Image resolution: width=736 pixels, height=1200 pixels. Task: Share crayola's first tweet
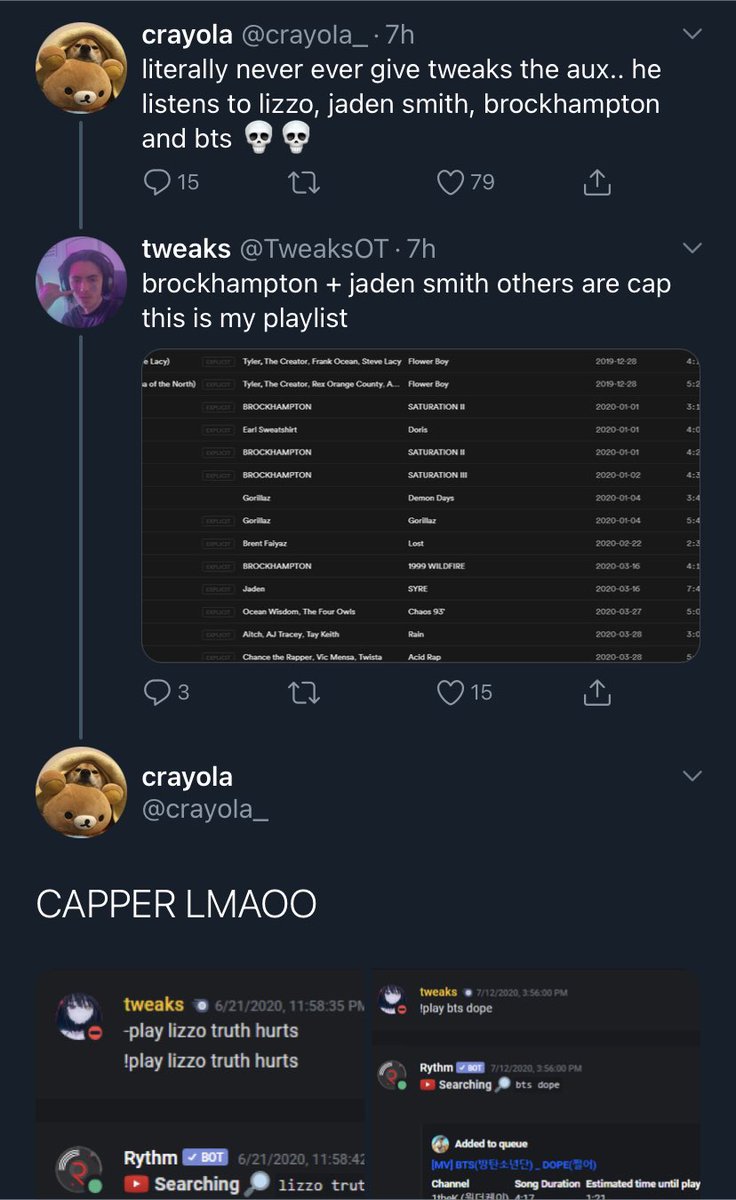pos(596,182)
